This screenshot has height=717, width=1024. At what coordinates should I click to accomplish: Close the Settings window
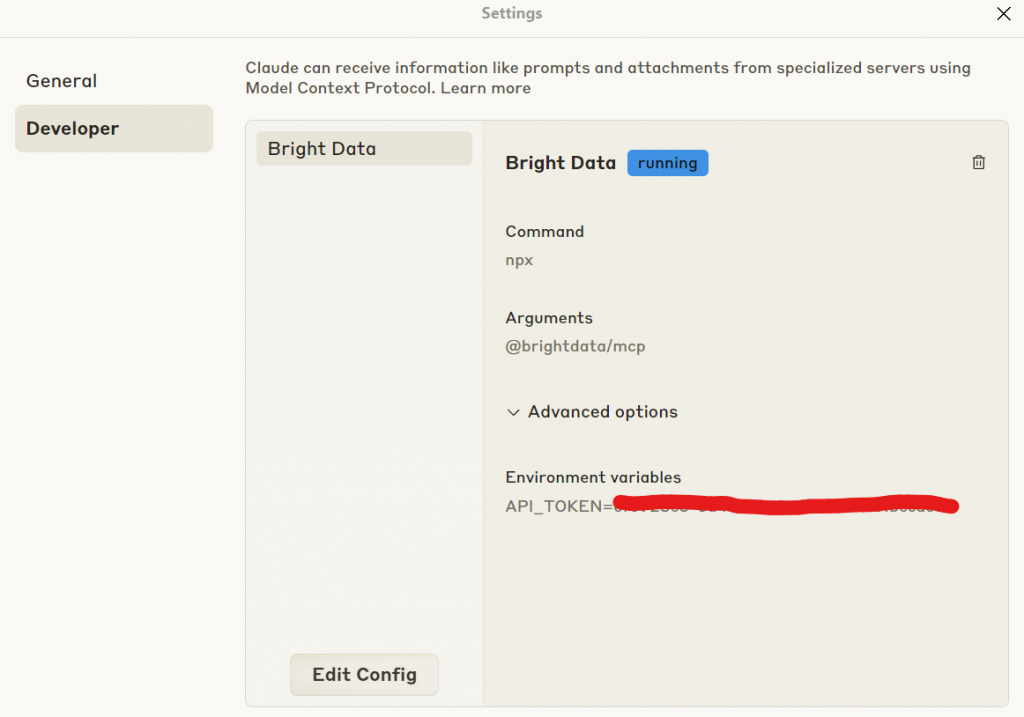(x=1003, y=14)
